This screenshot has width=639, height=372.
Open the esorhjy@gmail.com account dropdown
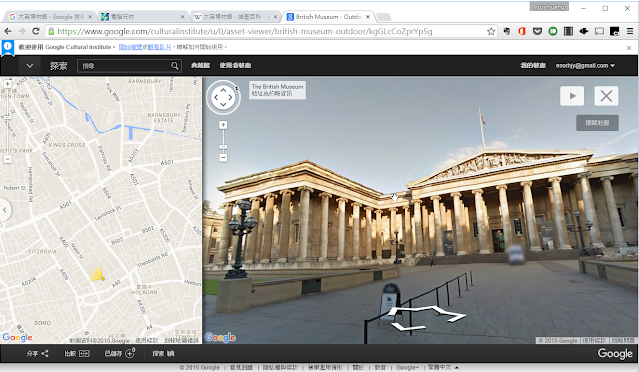click(585, 66)
